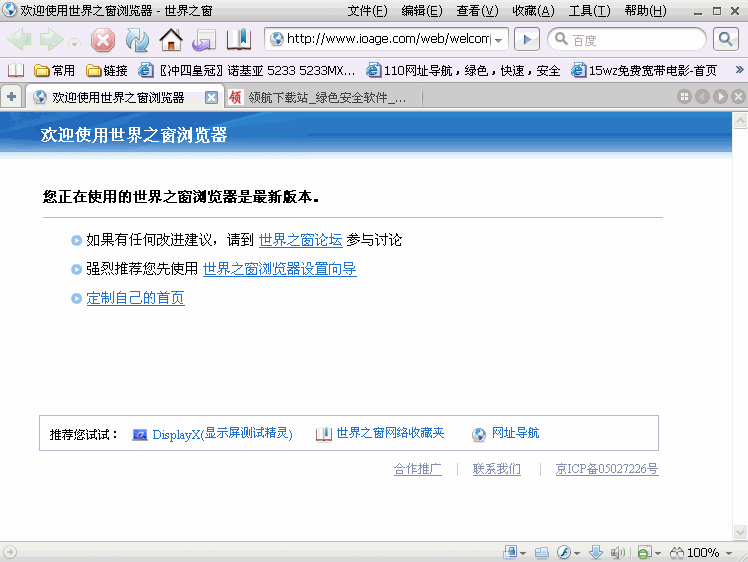This screenshot has height=562, width=748.
Task: Expand the zoom level dropdown arrow
Action: point(729,553)
